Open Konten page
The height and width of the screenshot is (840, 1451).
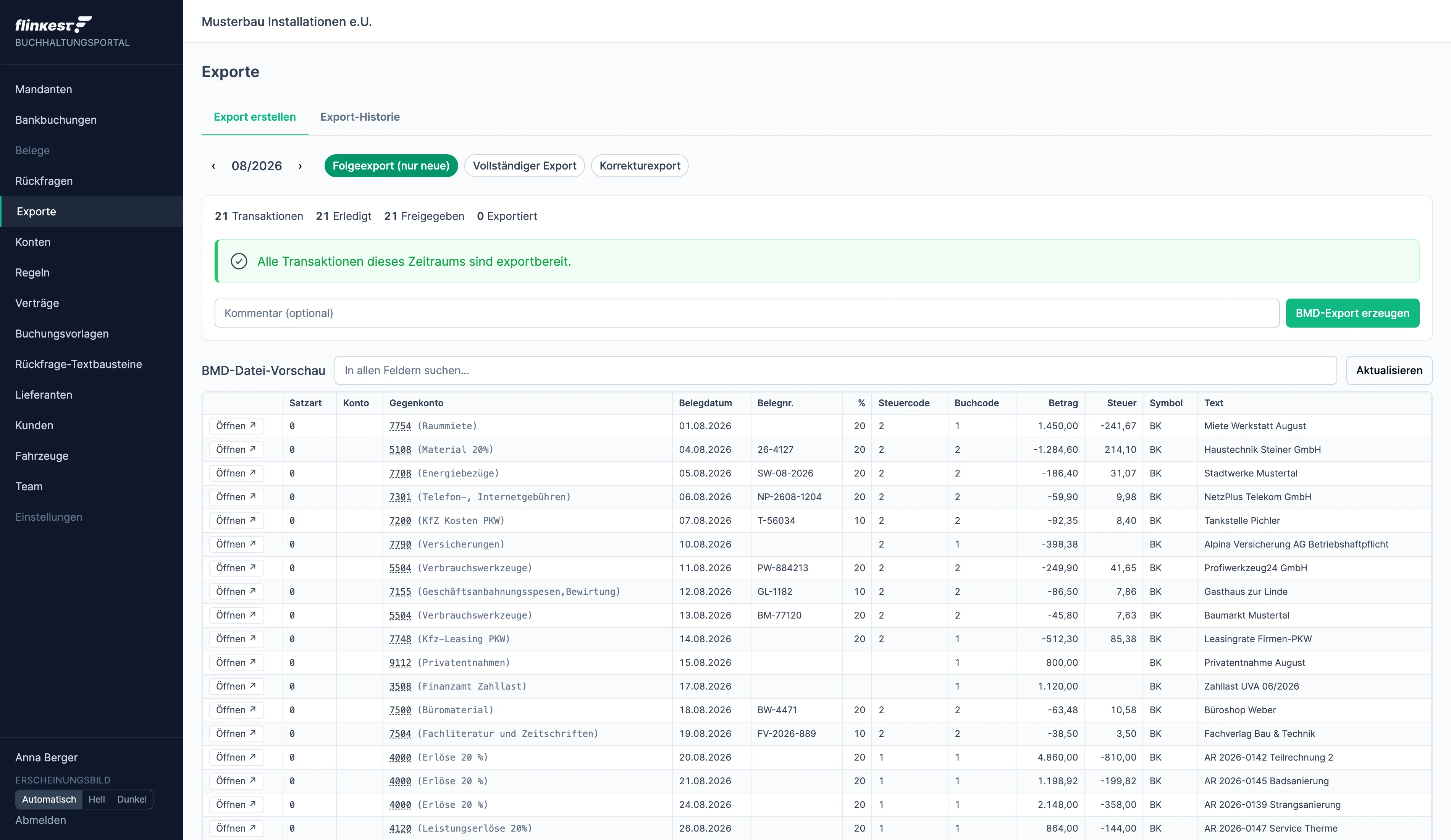[92, 242]
